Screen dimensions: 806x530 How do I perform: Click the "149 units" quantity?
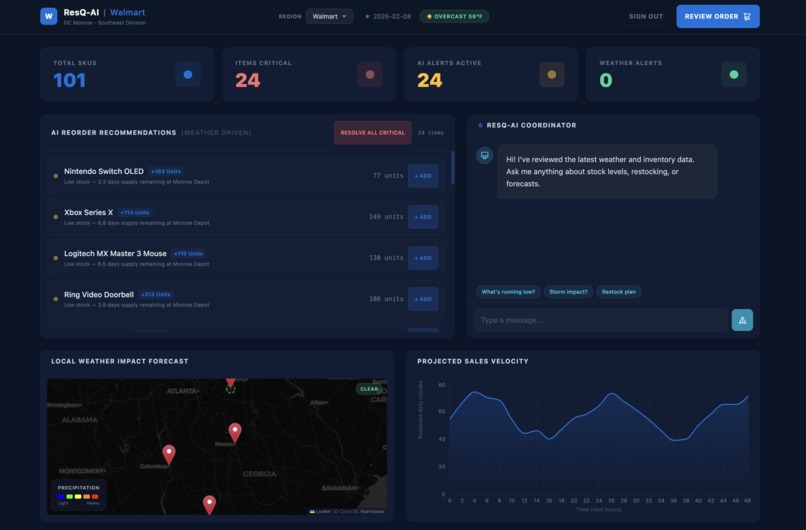coord(386,217)
